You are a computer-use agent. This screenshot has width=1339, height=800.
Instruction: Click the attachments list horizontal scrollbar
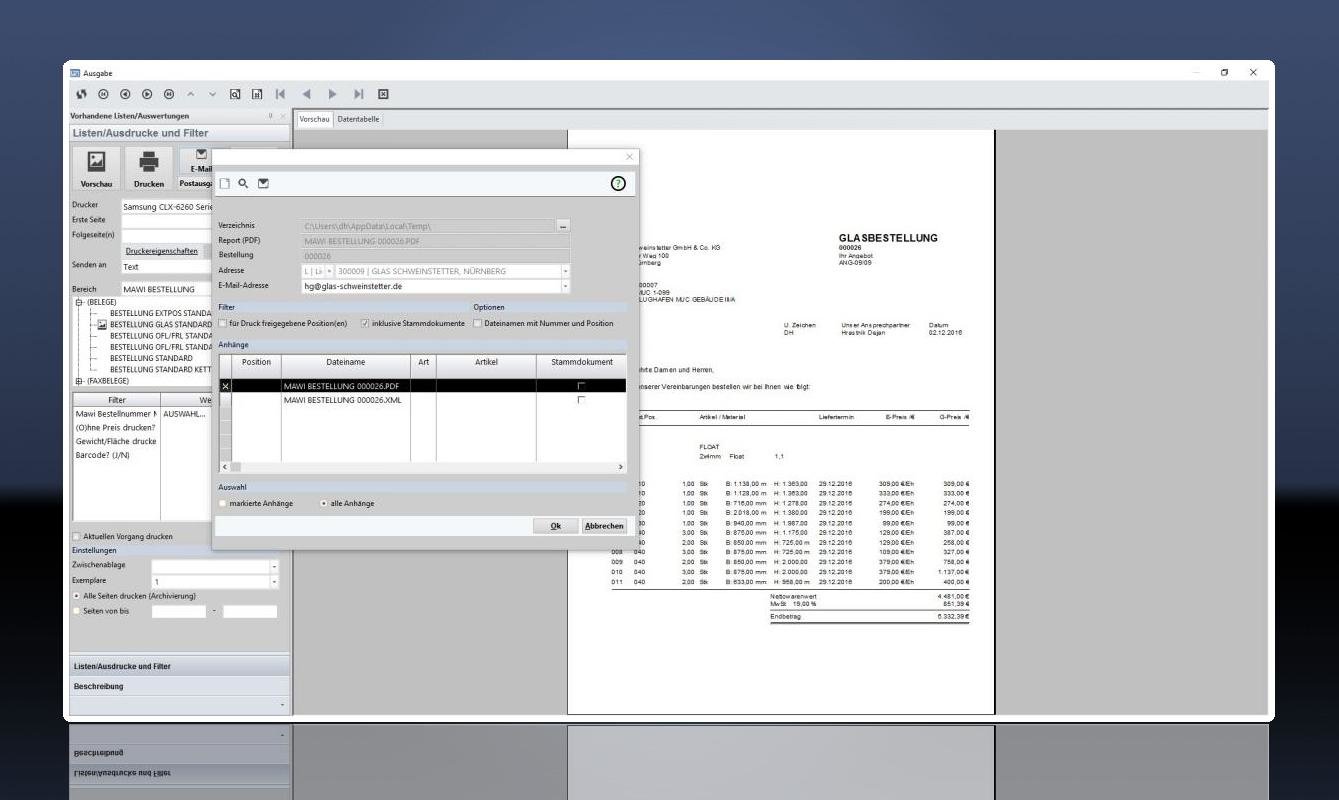point(423,467)
